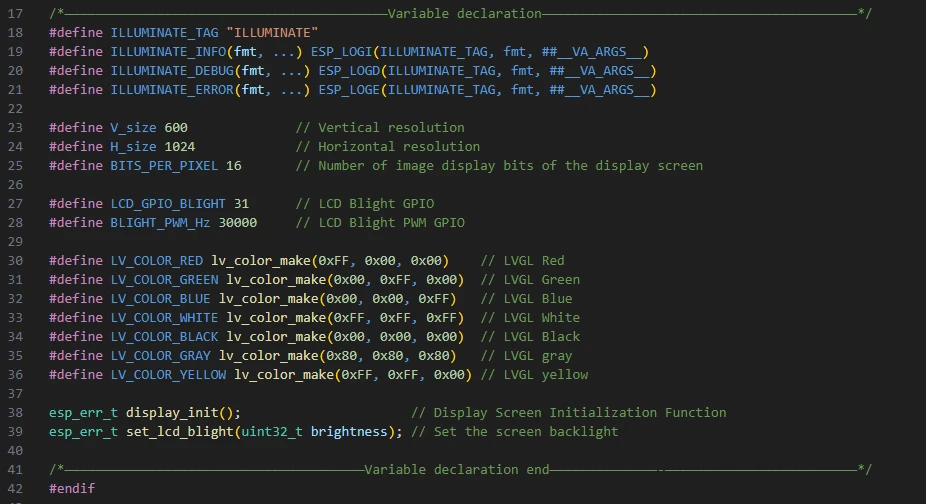Click line number 39 in the gutter
This screenshot has height=504, width=926.
pos(15,431)
